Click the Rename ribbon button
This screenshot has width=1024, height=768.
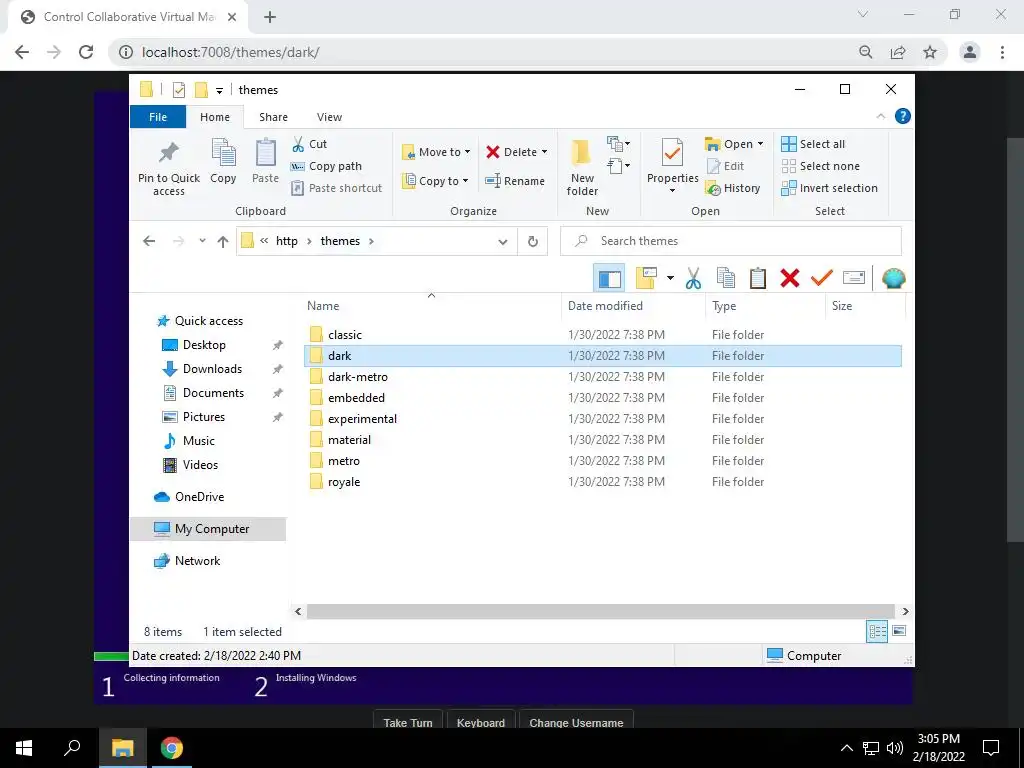coord(515,181)
